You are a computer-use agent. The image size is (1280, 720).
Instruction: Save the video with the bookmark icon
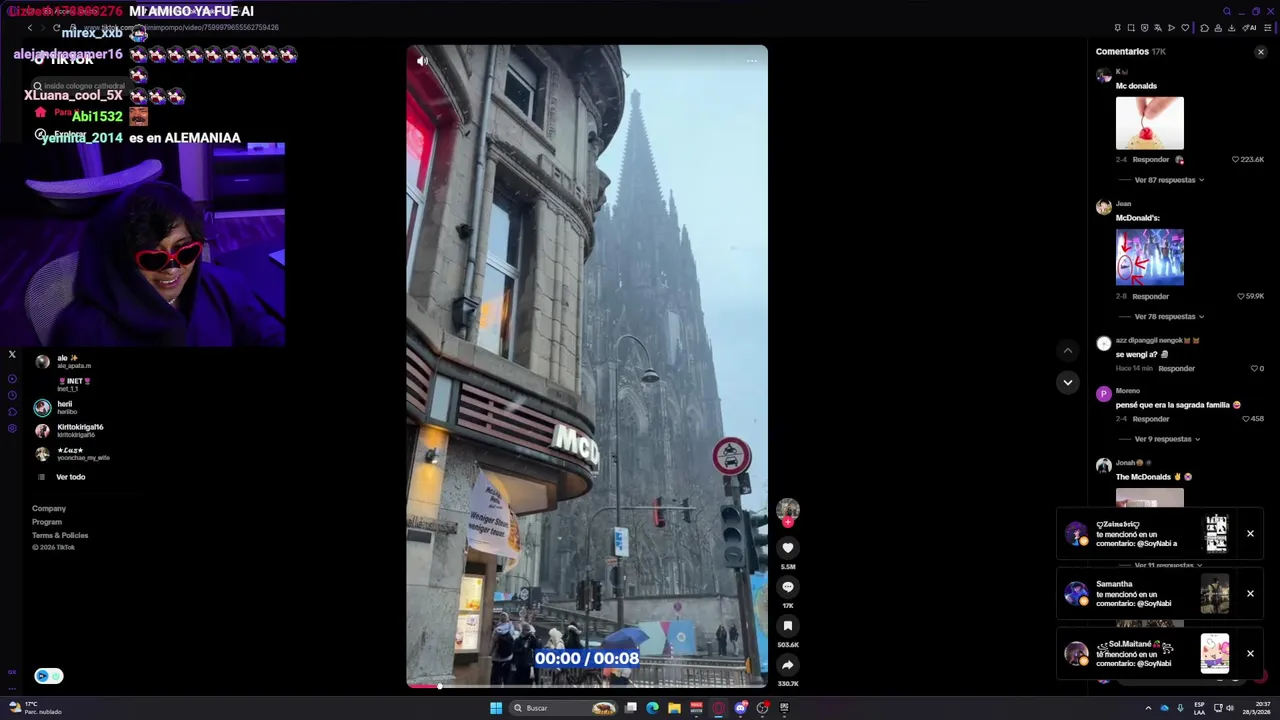tap(788, 626)
